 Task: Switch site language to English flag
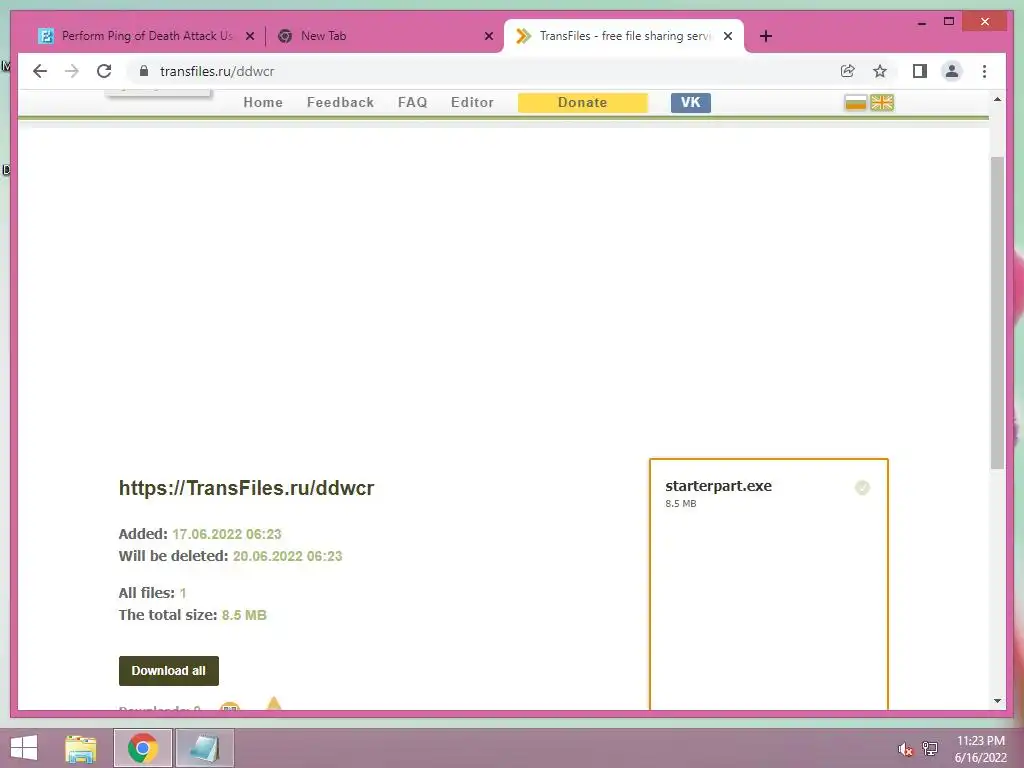[x=882, y=103]
